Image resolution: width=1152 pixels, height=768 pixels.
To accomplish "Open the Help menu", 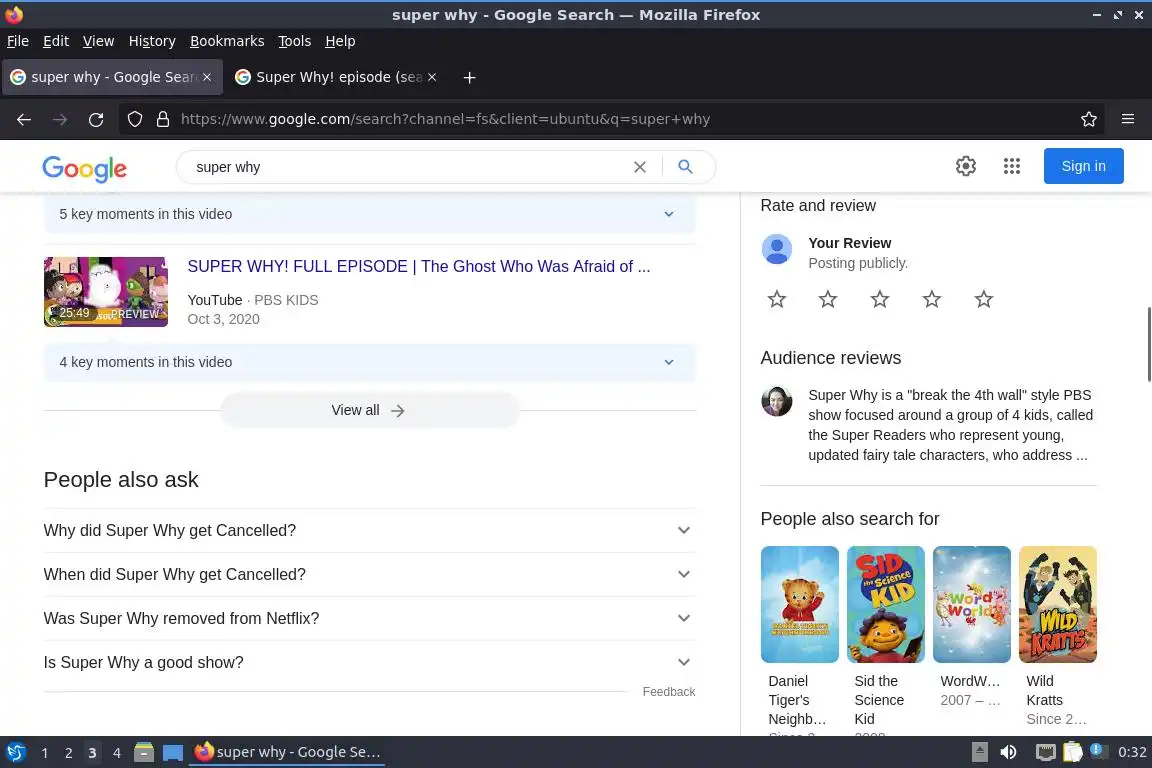I will pyautogui.click(x=340, y=41).
